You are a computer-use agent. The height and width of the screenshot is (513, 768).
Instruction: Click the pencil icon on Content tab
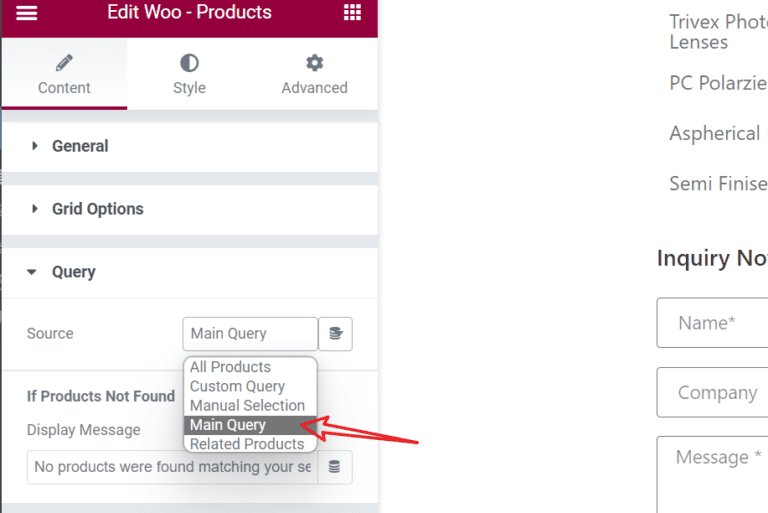[64, 63]
